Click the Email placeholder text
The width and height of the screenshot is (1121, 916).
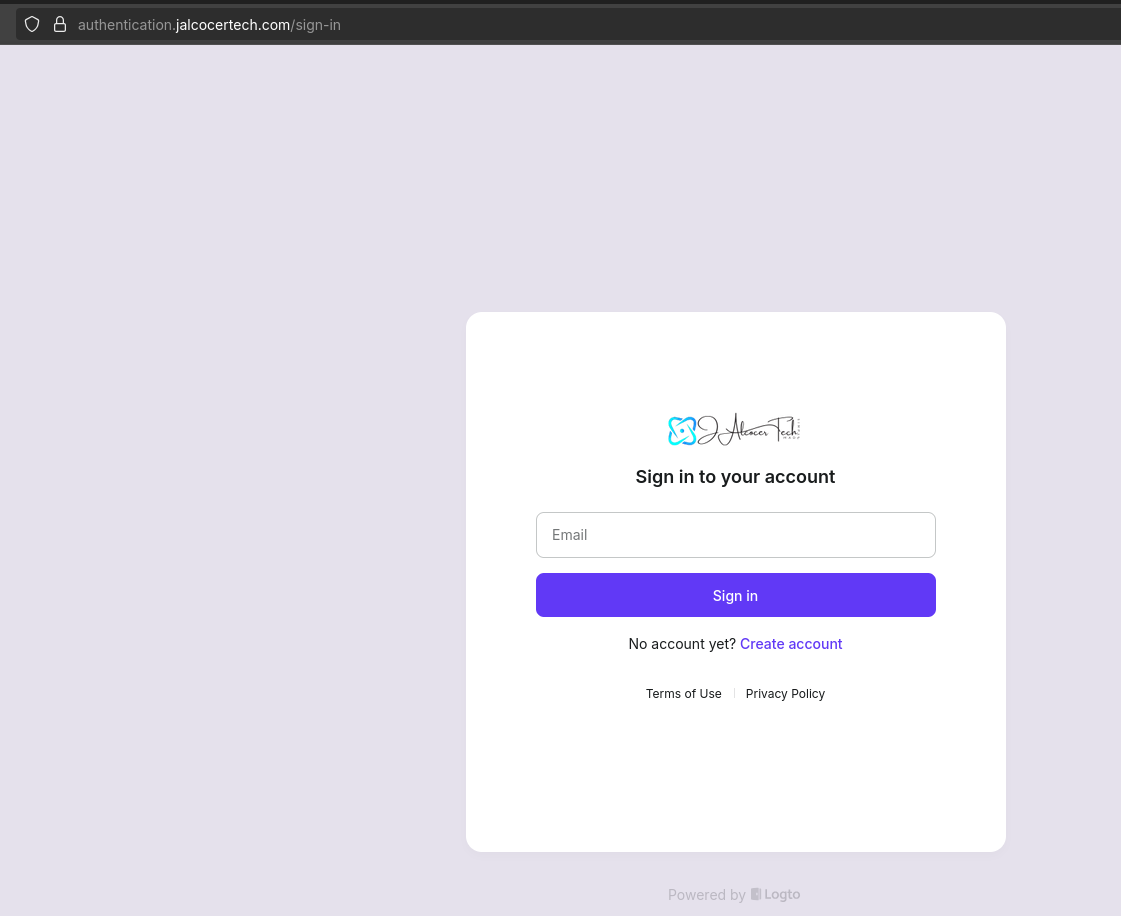(x=570, y=535)
